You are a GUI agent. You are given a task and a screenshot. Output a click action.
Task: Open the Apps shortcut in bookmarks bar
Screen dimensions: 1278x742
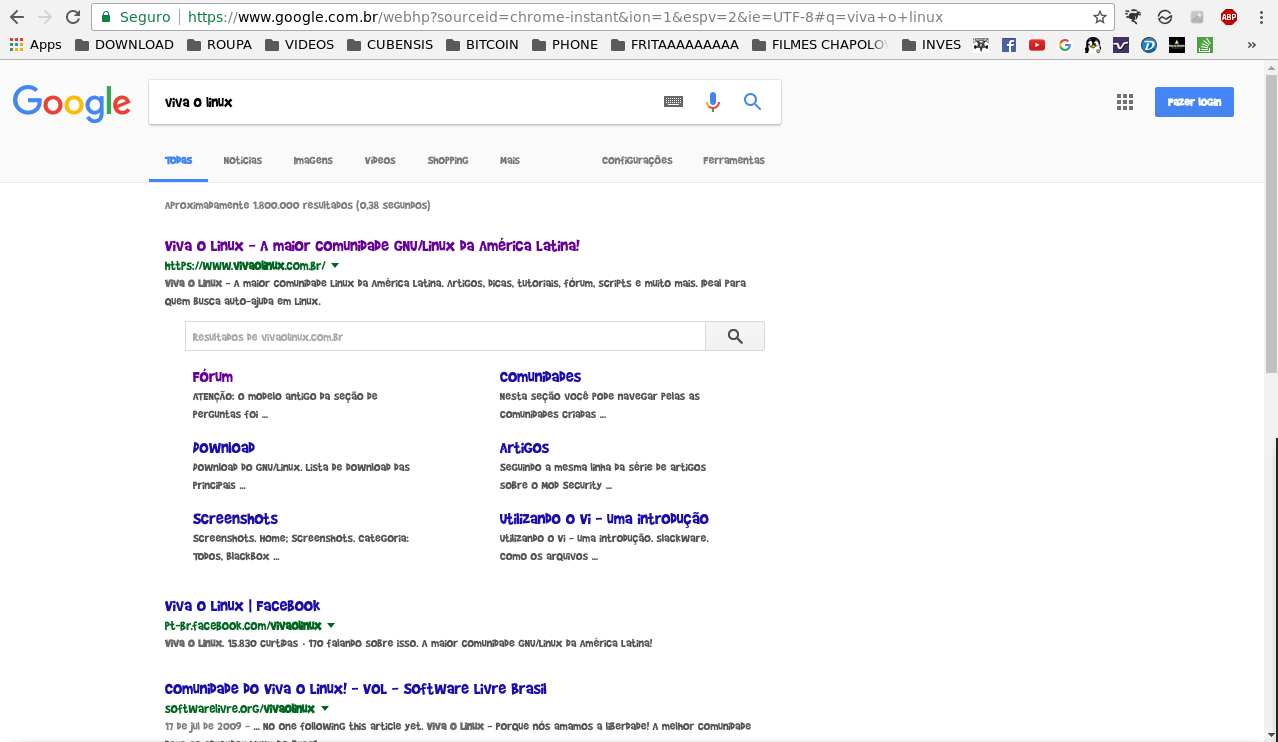36,45
